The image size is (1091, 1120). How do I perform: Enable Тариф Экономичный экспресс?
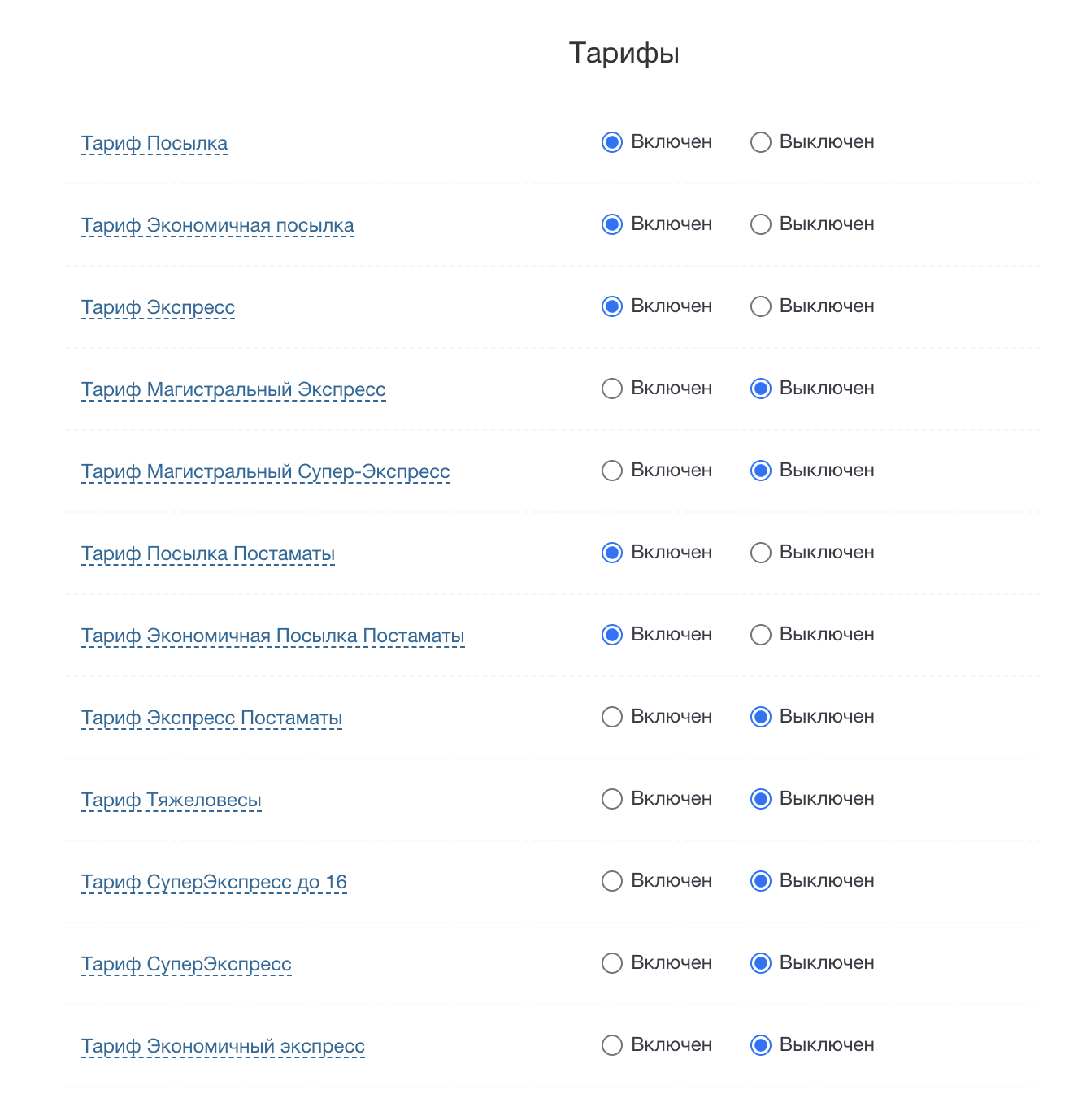(x=612, y=1046)
